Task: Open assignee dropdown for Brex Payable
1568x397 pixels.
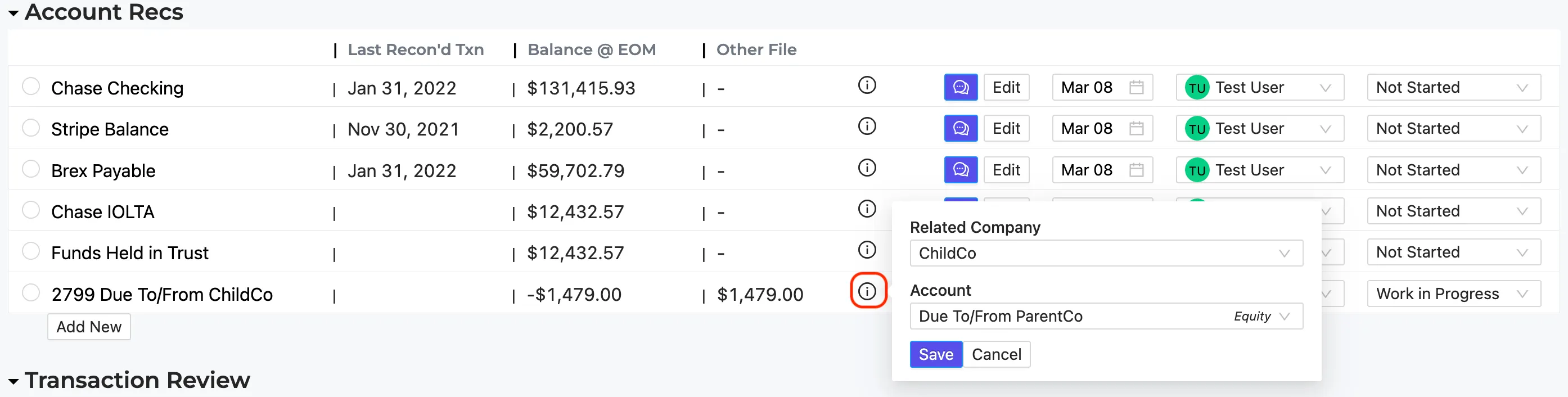Action: [1259, 170]
